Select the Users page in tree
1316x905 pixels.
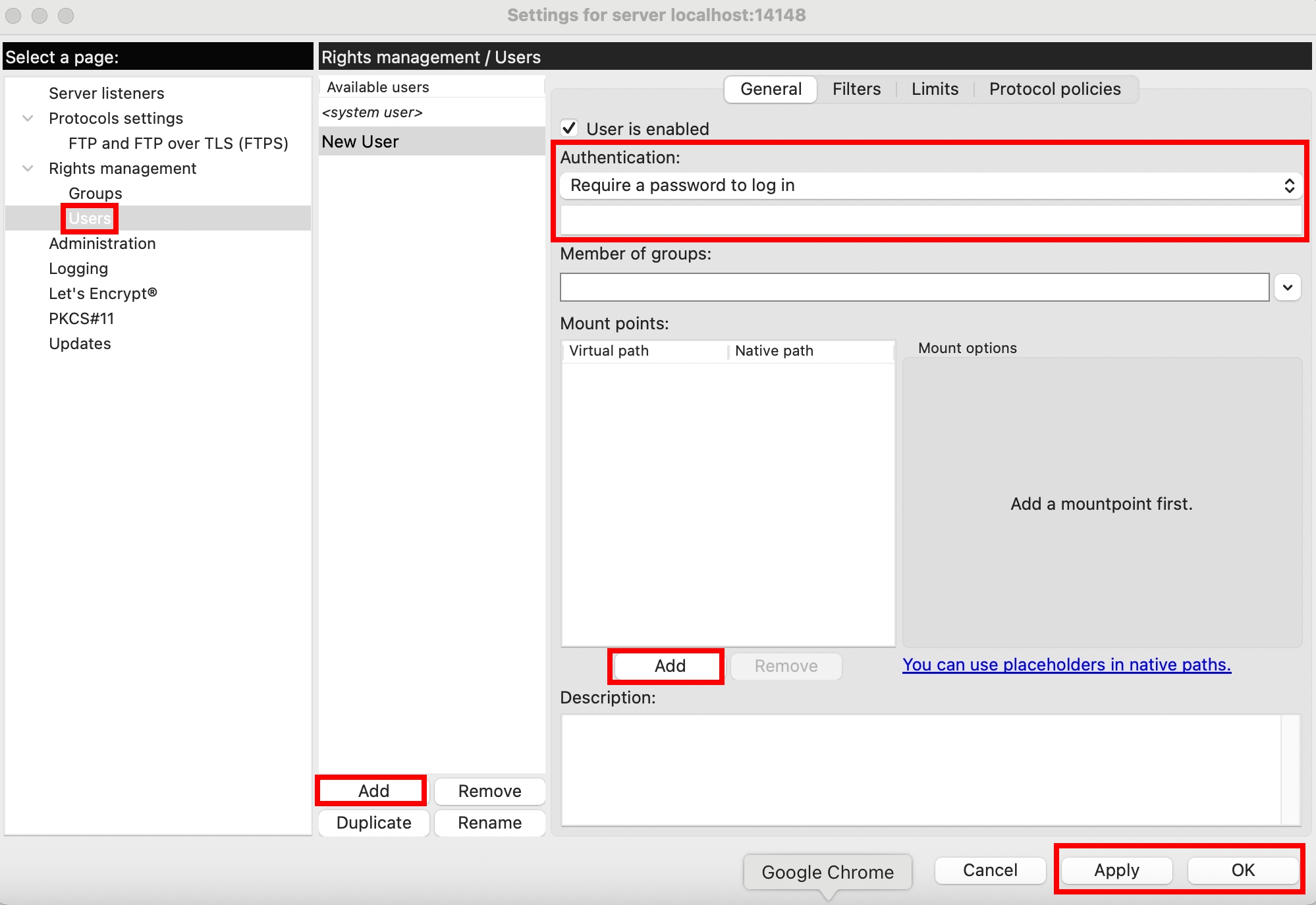[90, 219]
